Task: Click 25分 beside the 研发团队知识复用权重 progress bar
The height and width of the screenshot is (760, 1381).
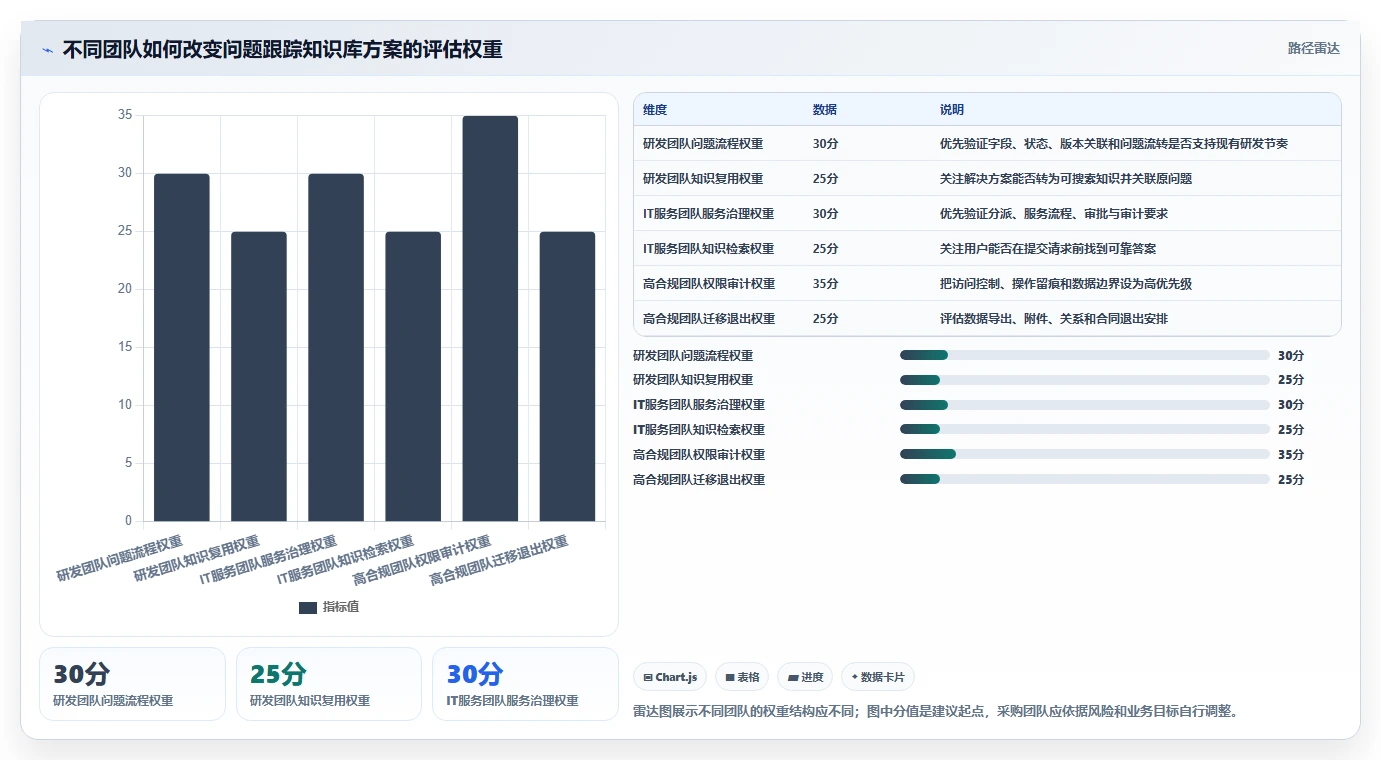Action: 1291,380
